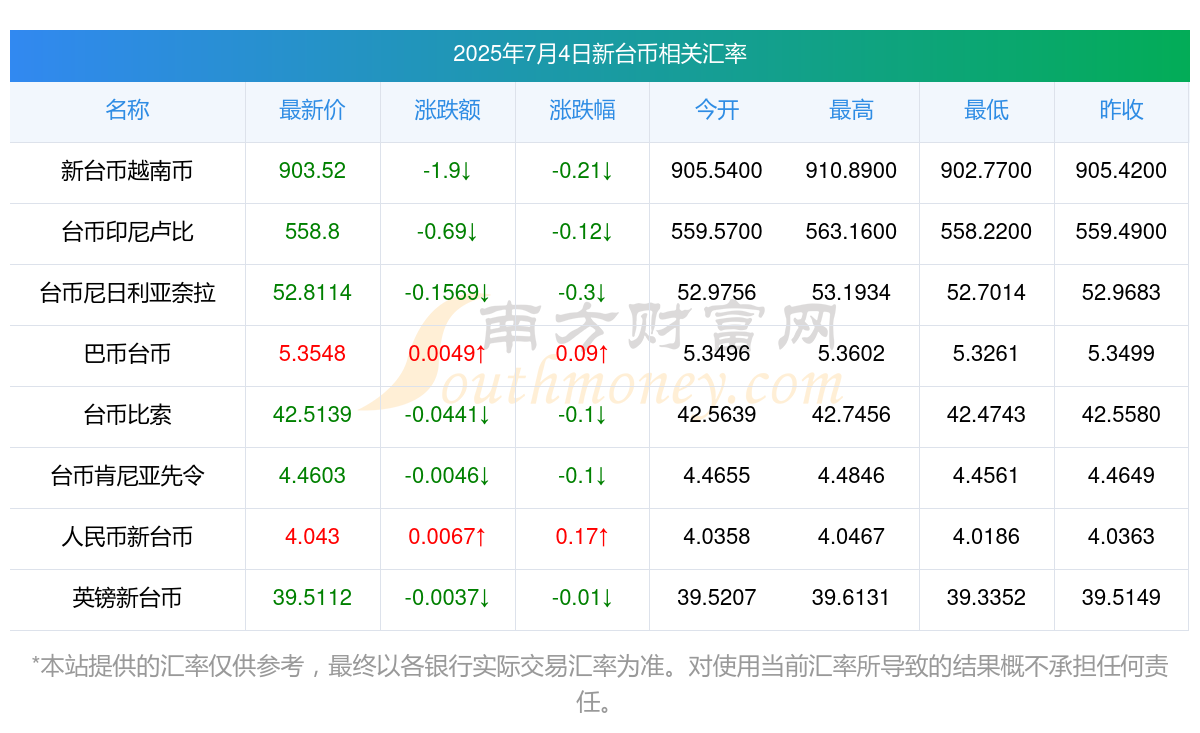Click the 今开 column header
Image resolution: width=1200 pixels, height=733 pixels.
(717, 110)
